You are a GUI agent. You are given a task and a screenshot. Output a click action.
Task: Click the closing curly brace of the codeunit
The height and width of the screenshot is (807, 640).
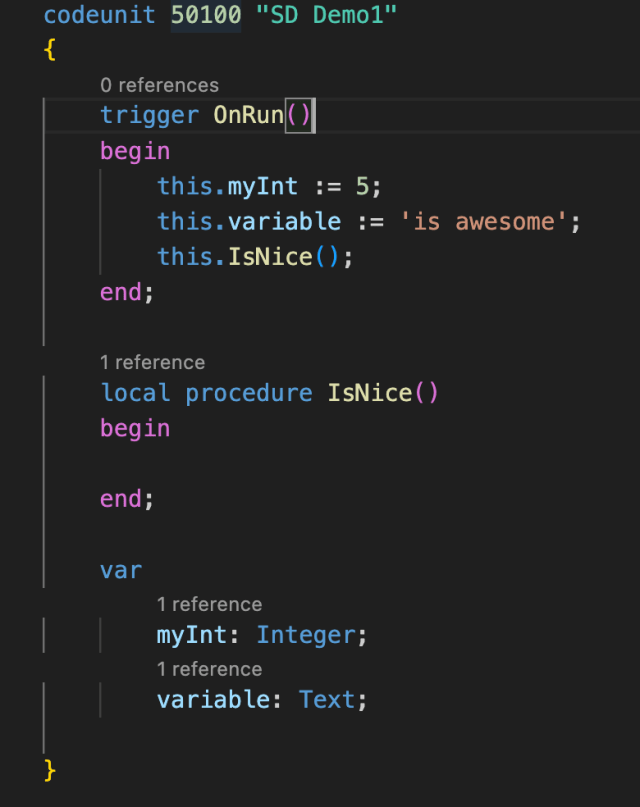[50, 770]
